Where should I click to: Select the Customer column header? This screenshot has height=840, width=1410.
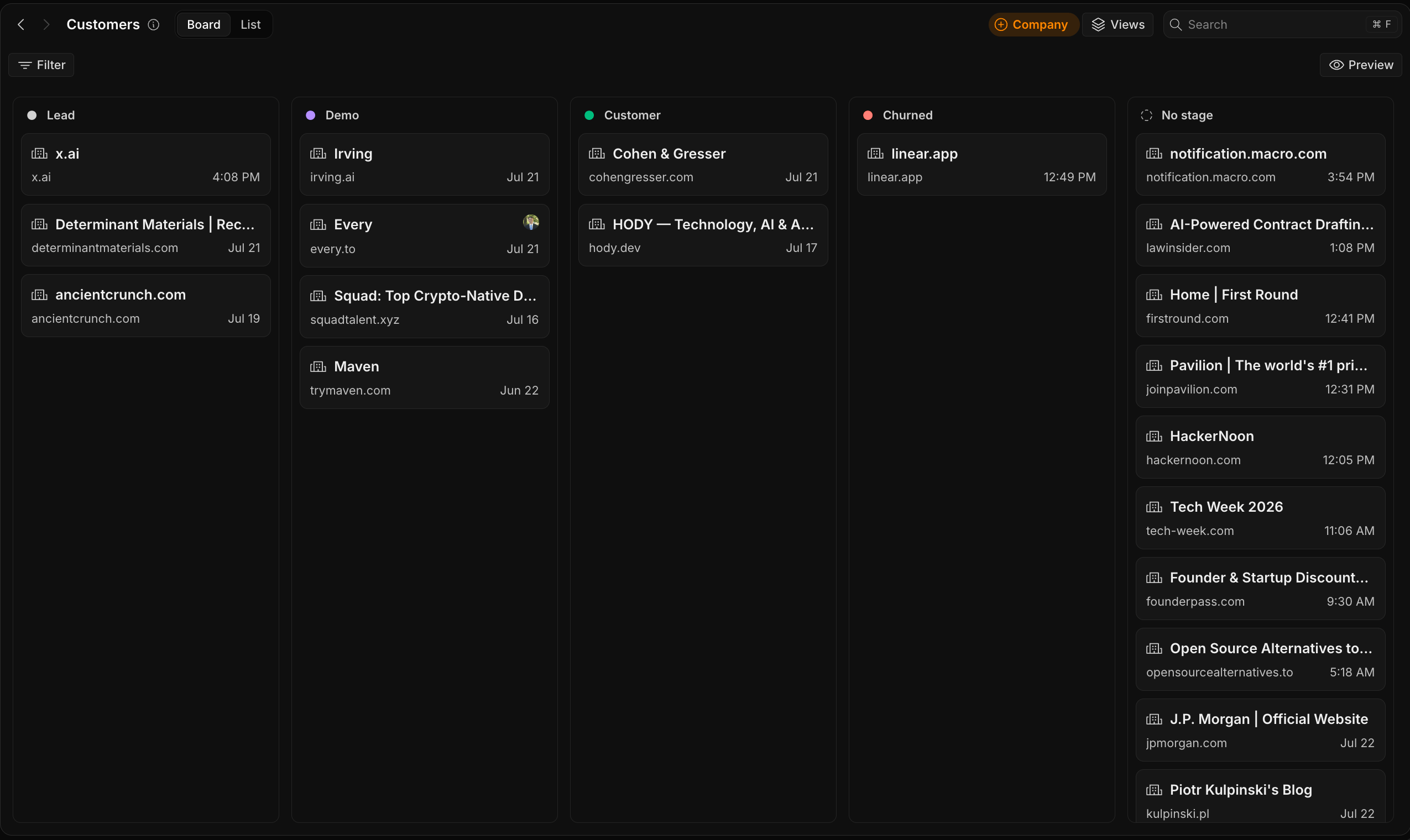click(633, 116)
